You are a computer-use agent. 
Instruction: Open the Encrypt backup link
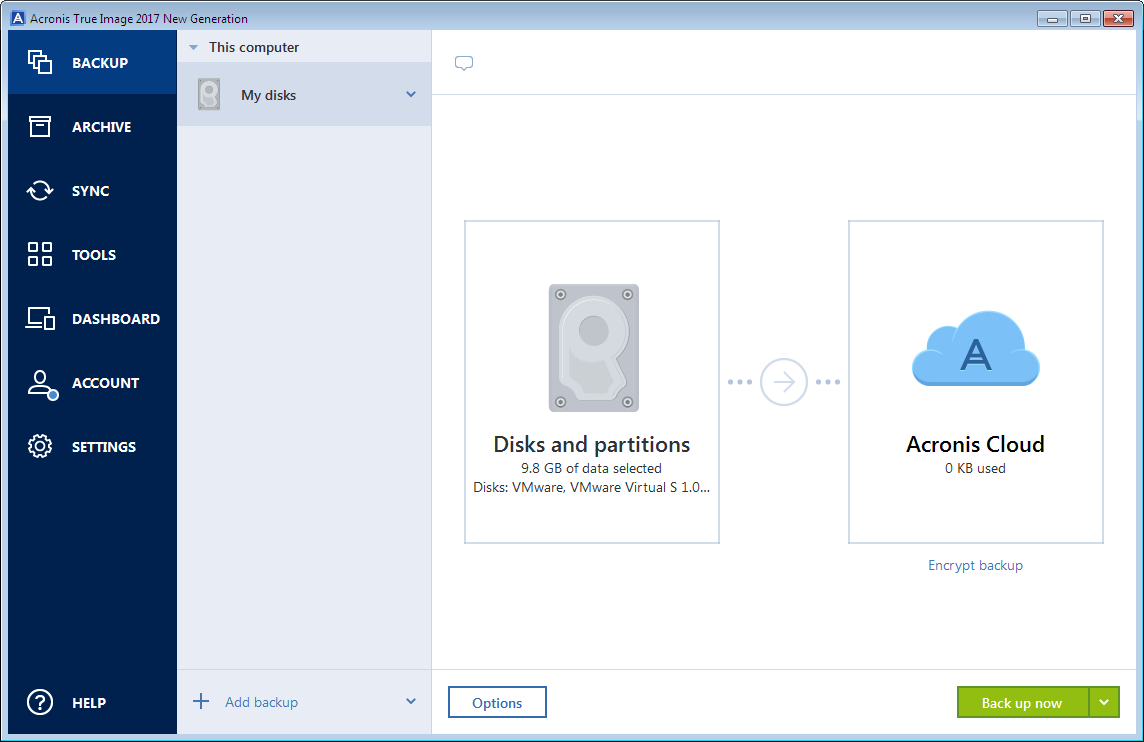975,565
